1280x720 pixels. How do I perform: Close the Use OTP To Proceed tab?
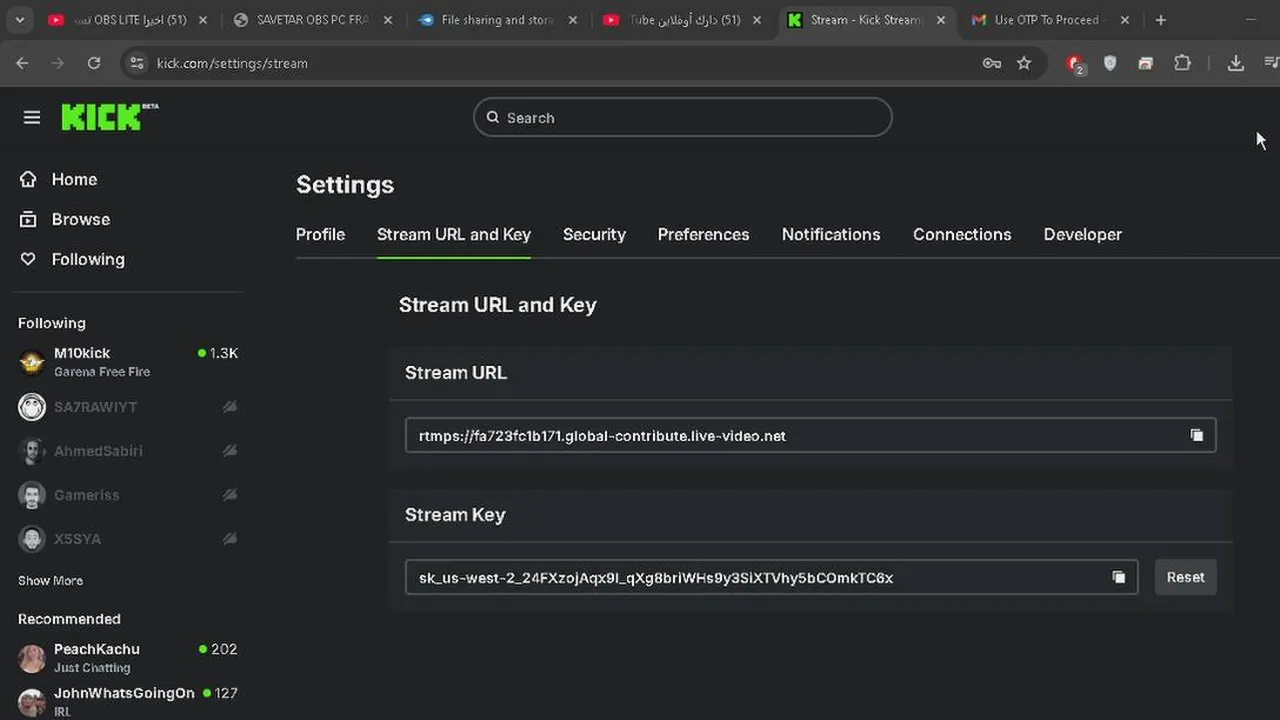click(1124, 20)
